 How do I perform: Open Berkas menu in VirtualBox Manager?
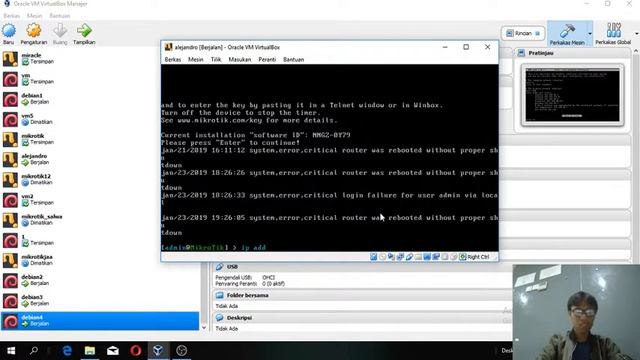(11, 16)
